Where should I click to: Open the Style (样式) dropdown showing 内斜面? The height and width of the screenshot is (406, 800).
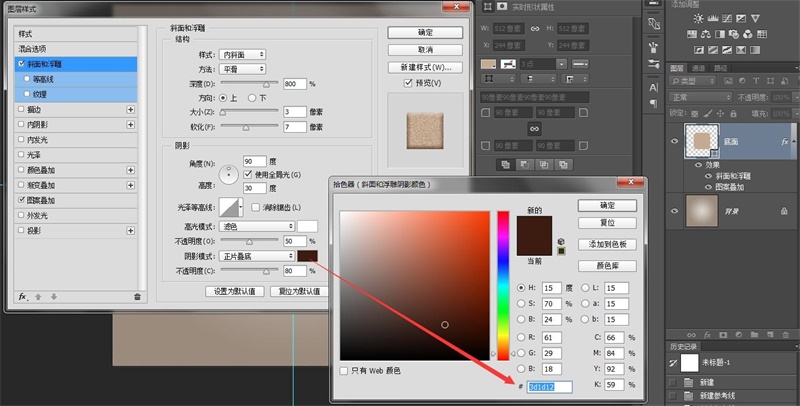[x=242, y=55]
